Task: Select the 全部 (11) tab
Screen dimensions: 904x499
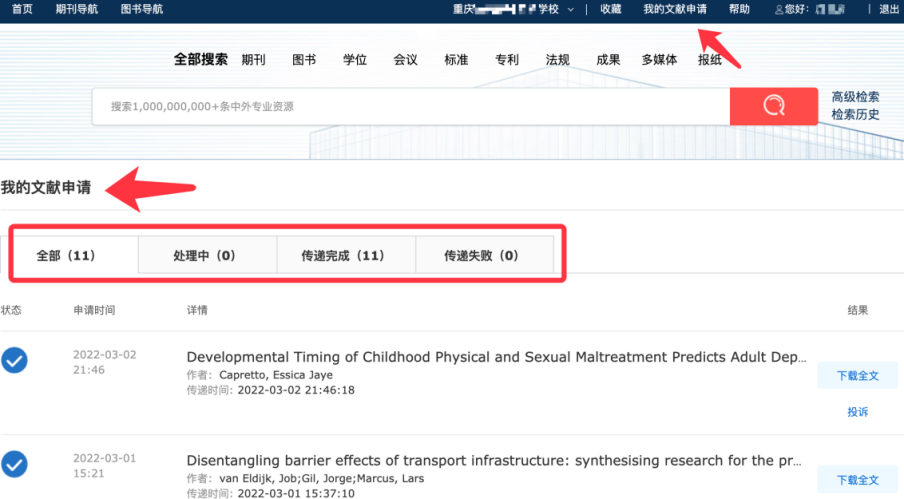Action: (66, 255)
